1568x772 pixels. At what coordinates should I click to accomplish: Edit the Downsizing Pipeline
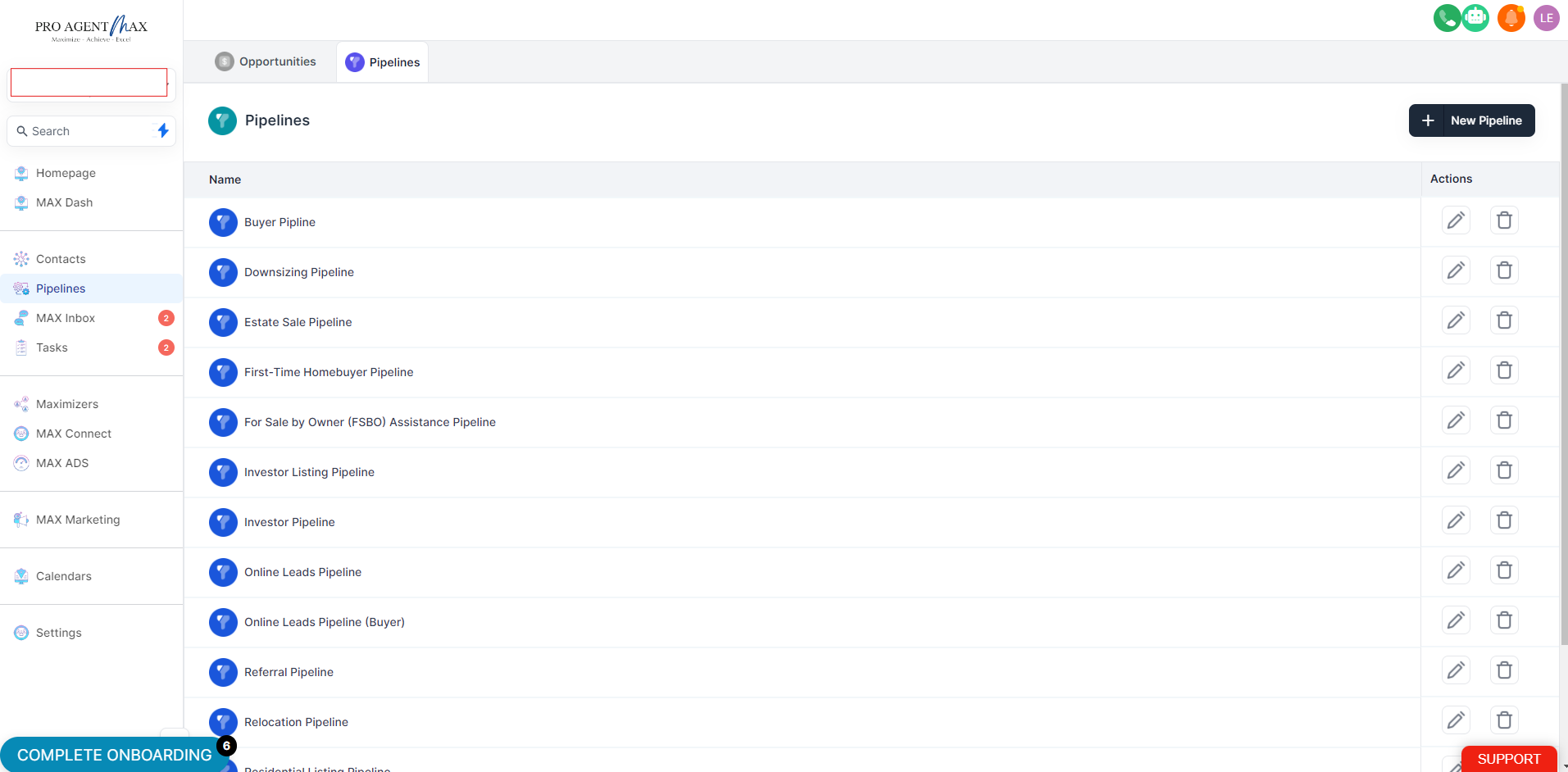point(1456,270)
